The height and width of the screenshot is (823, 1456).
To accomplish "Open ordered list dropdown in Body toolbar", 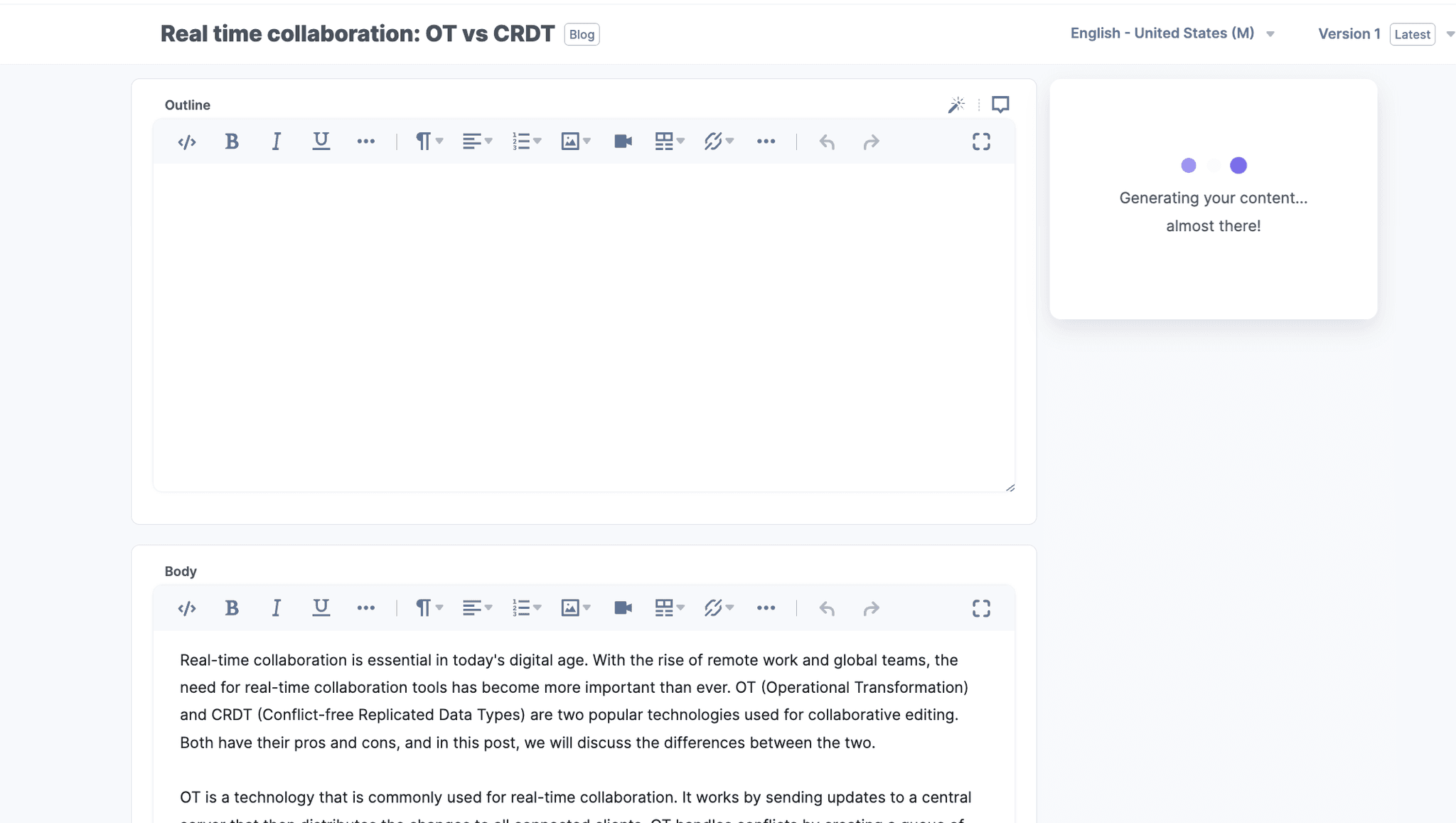I will pyautogui.click(x=526, y=608).
